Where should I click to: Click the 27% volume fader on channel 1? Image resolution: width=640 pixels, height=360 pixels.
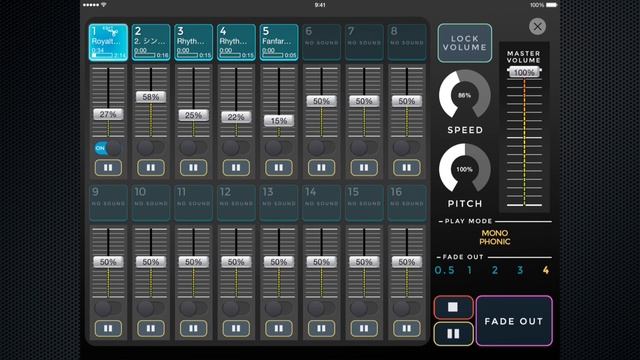pos(108,114)
